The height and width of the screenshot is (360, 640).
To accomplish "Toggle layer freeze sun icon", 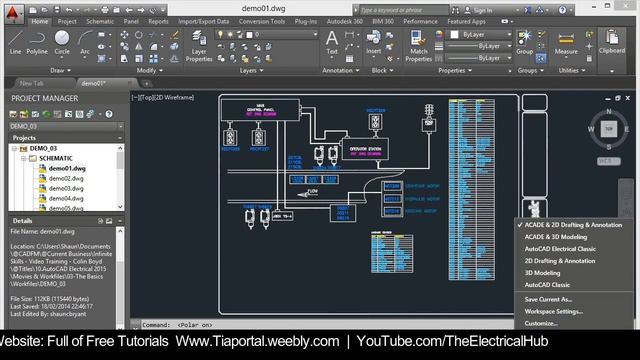I will pos(230,34).
